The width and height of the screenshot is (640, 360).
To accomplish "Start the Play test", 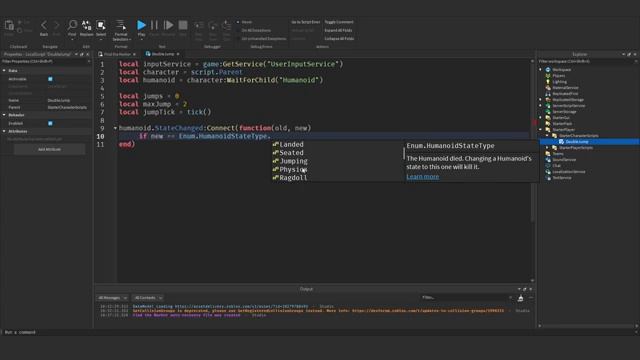I will 141,25.
